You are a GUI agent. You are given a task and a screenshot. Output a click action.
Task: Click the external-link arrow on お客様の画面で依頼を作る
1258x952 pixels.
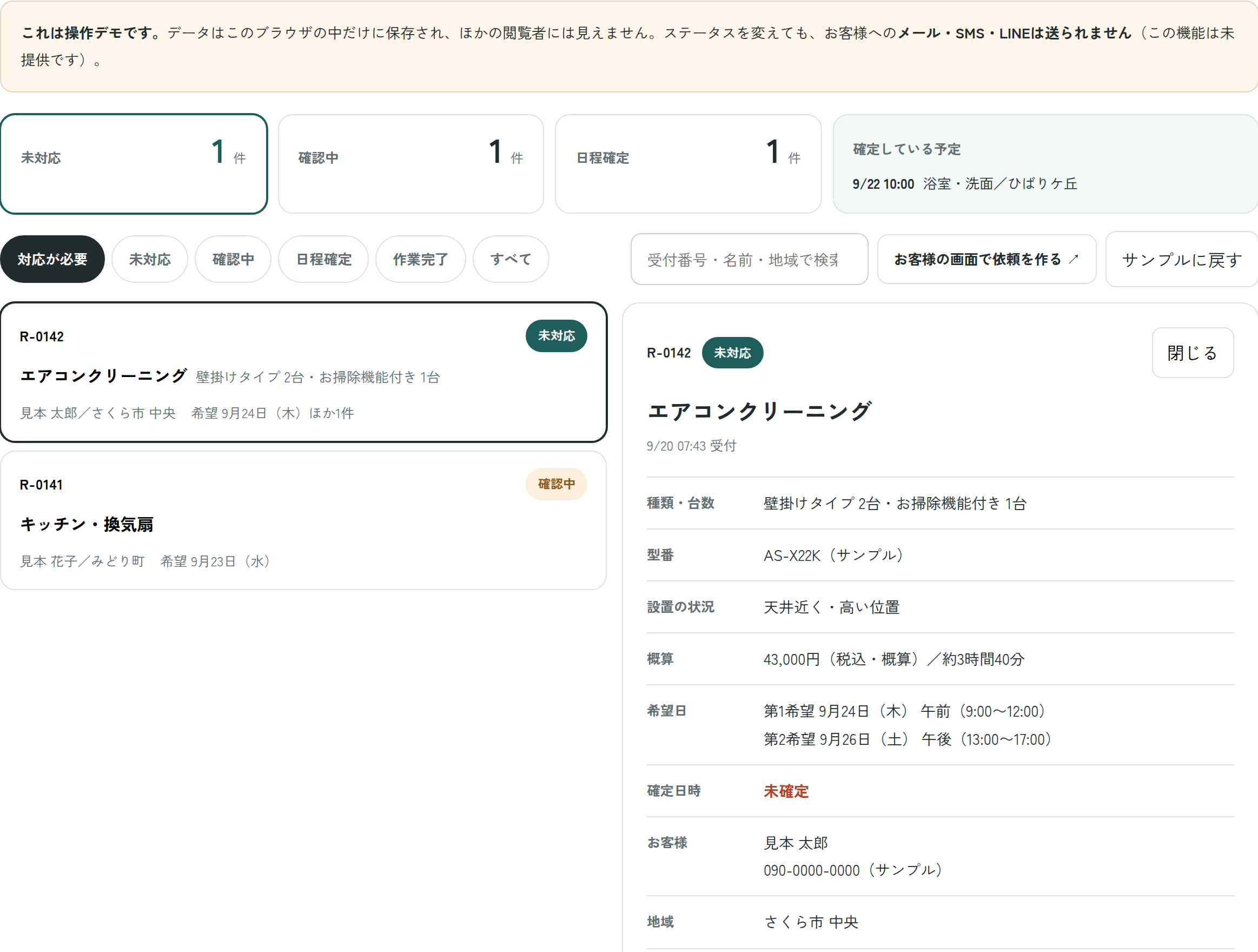[1072, 259]
